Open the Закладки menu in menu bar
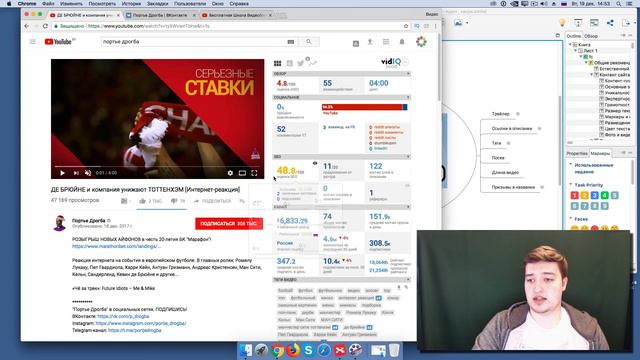 coord(158,4)
